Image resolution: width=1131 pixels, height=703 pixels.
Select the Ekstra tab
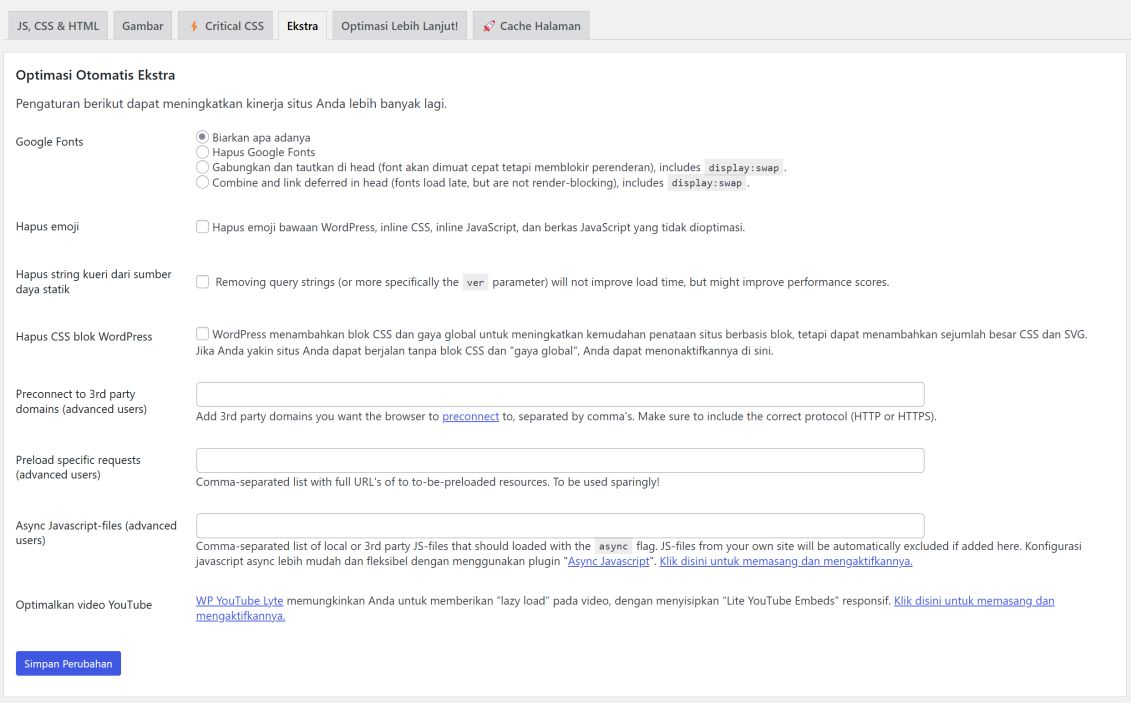coord(302,25)
